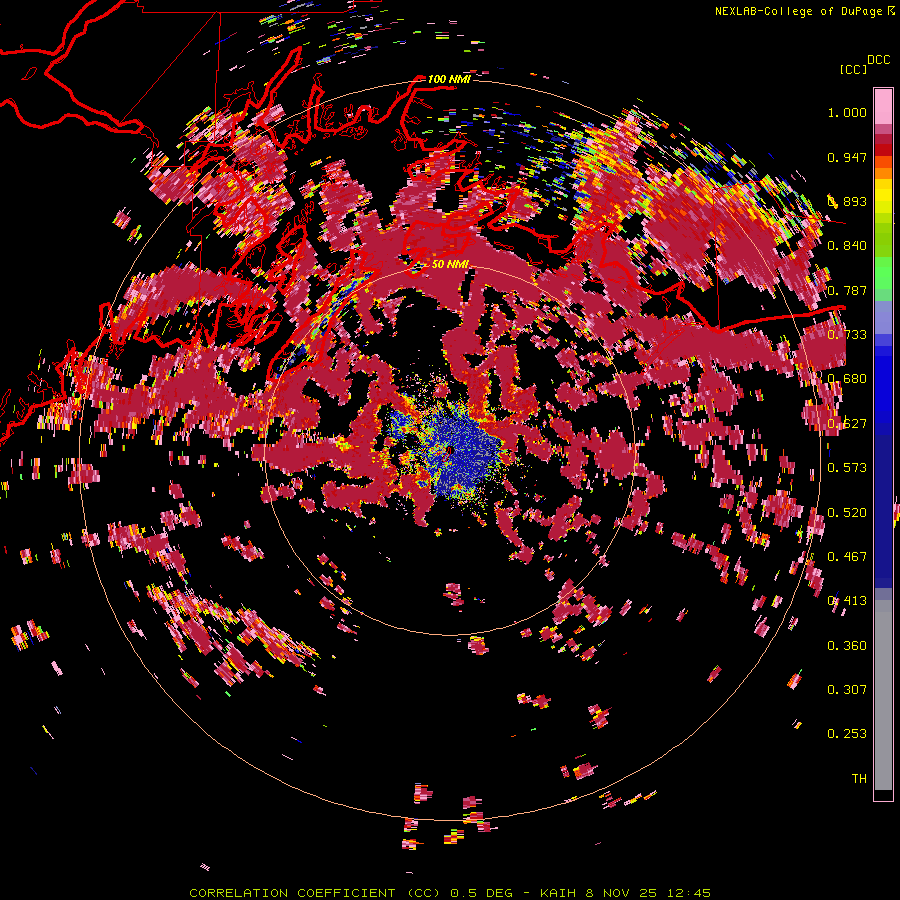This screenshot has height=900, width=900.
Task: Click the [CC] legend unit label
Action: (852, 69)
